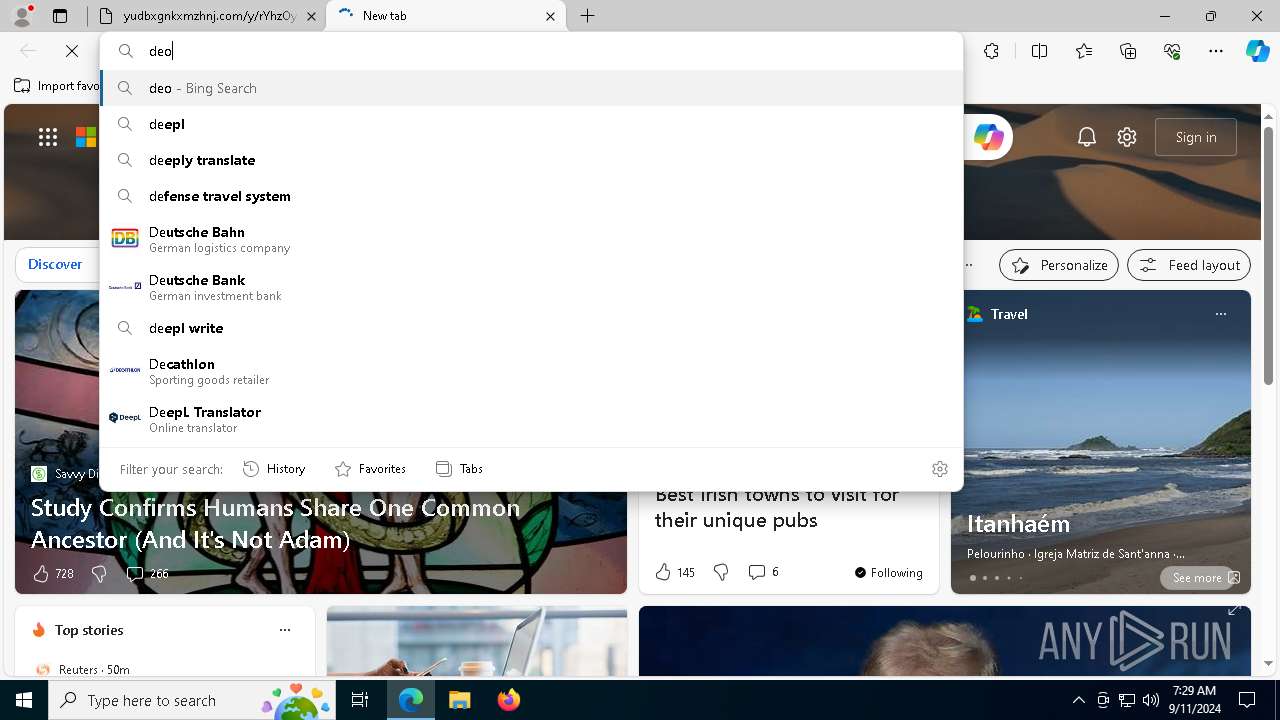Choose the 'deepl write' suggestion
Image resolution: width=1280 pixels, height=720 pixels.
pyautogui.click(x=531, y=328)
